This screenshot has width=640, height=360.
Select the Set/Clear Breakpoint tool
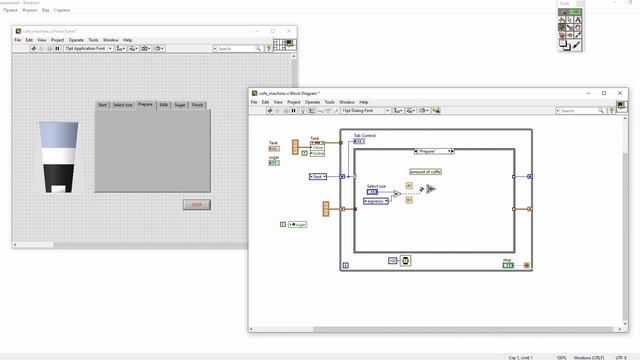click(562, 35)
